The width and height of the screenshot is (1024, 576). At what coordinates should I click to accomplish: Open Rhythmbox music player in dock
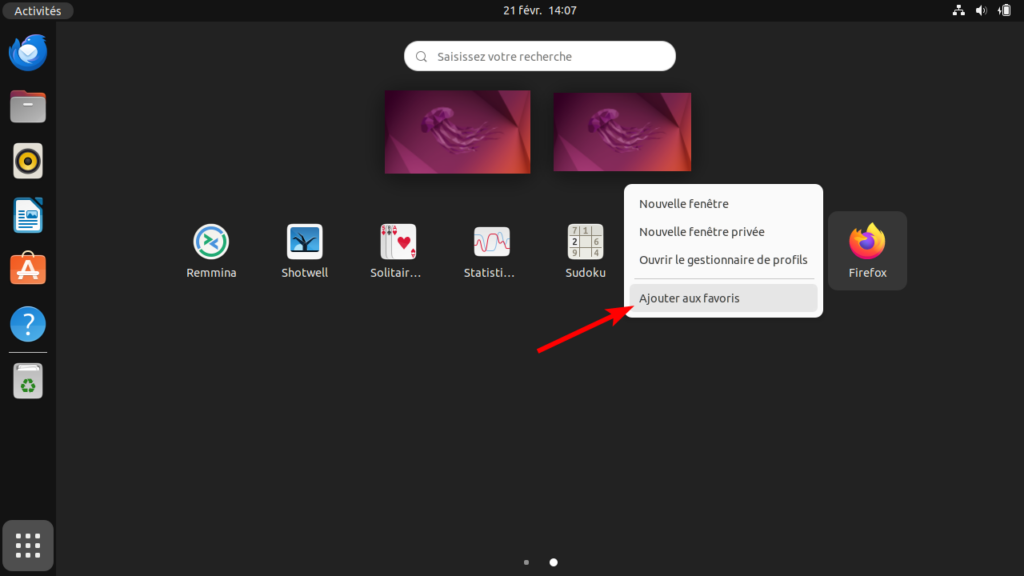[28, 160]
